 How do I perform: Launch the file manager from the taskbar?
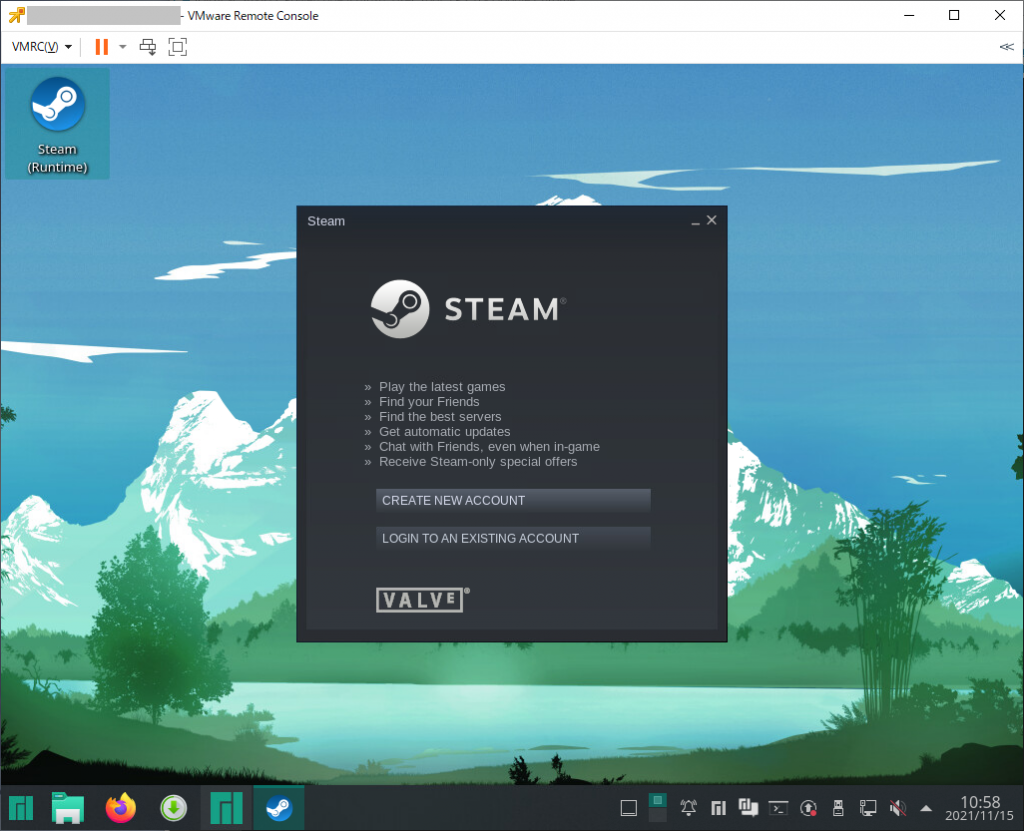(x=68, y=808)
